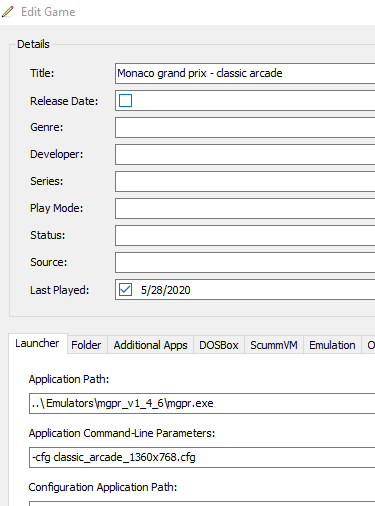Click the Application Path label
375x506 pixels.
tap(69, 379)
